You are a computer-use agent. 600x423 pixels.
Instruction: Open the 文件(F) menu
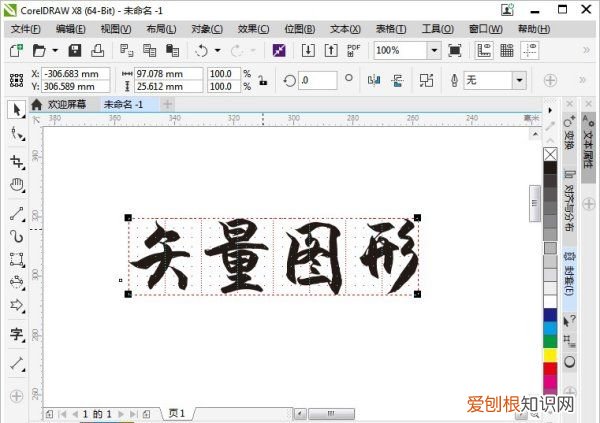[26, 29]
